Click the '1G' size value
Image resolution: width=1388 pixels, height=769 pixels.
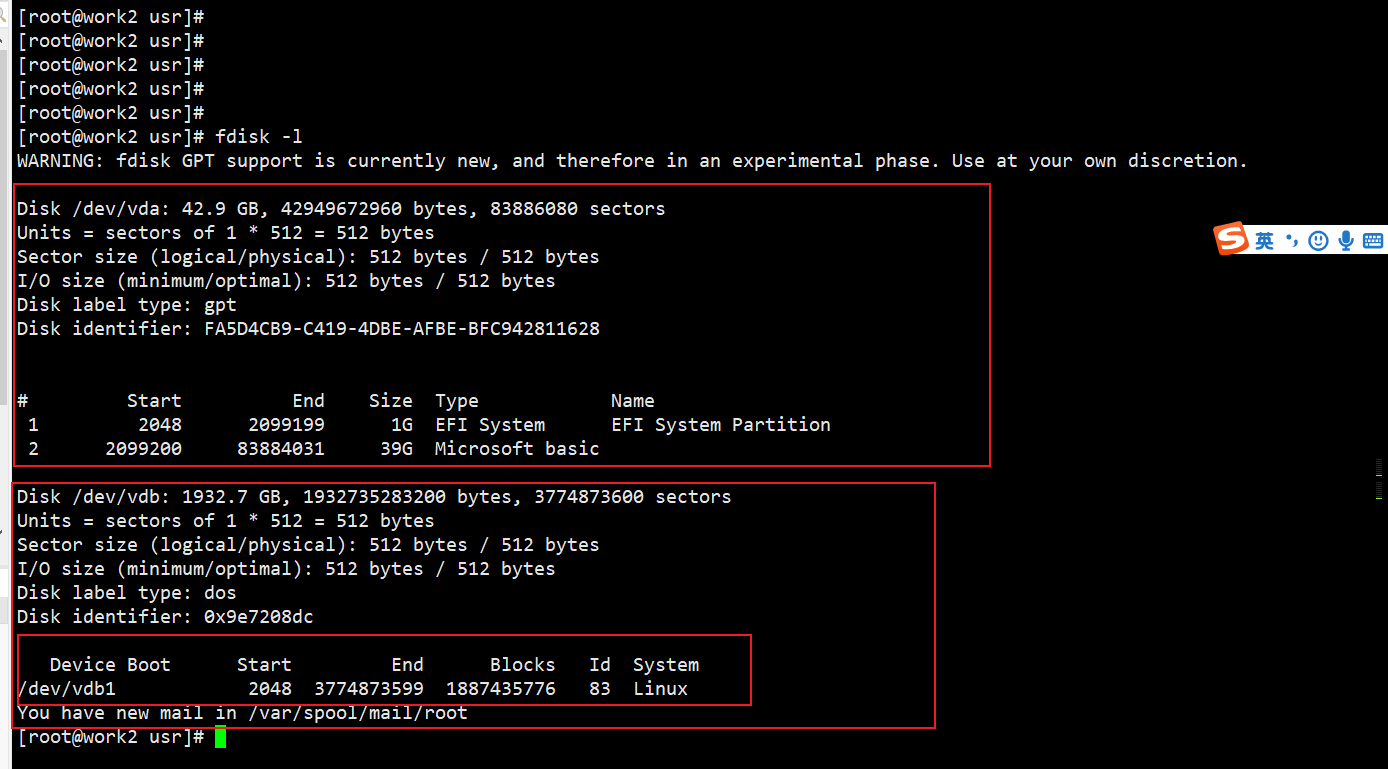click(x=402, y=425)
